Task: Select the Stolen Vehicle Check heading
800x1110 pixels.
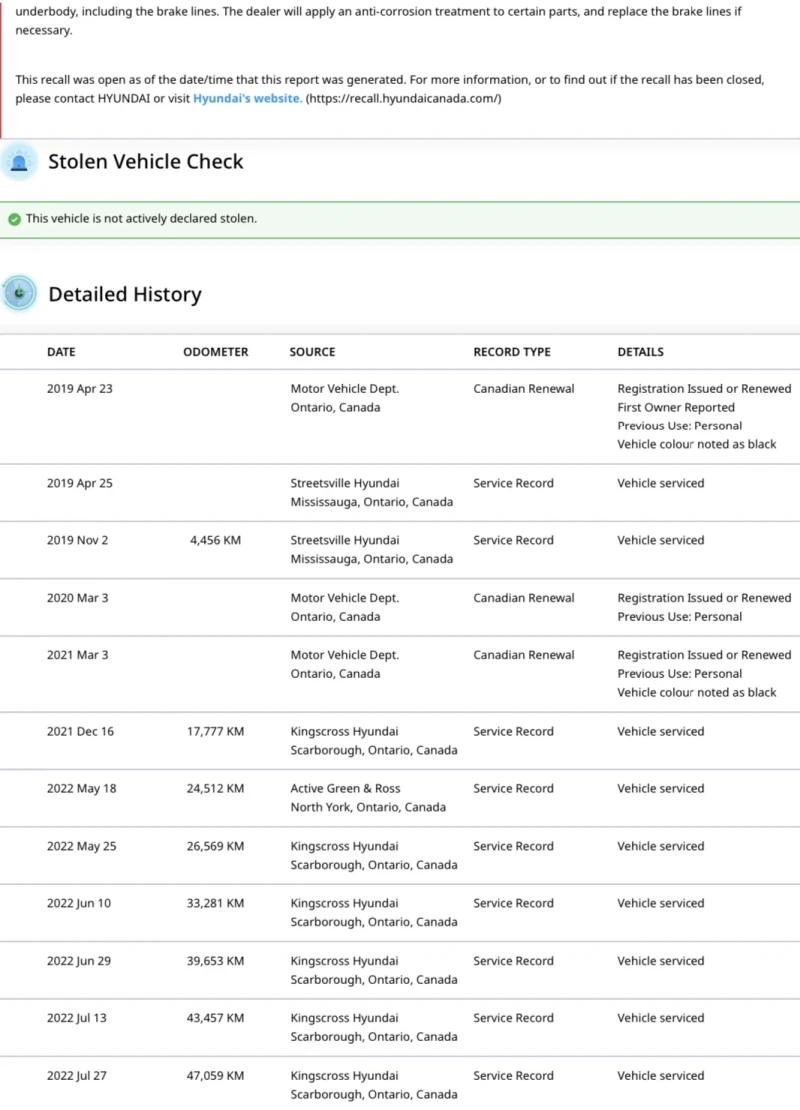Action: 146,162
